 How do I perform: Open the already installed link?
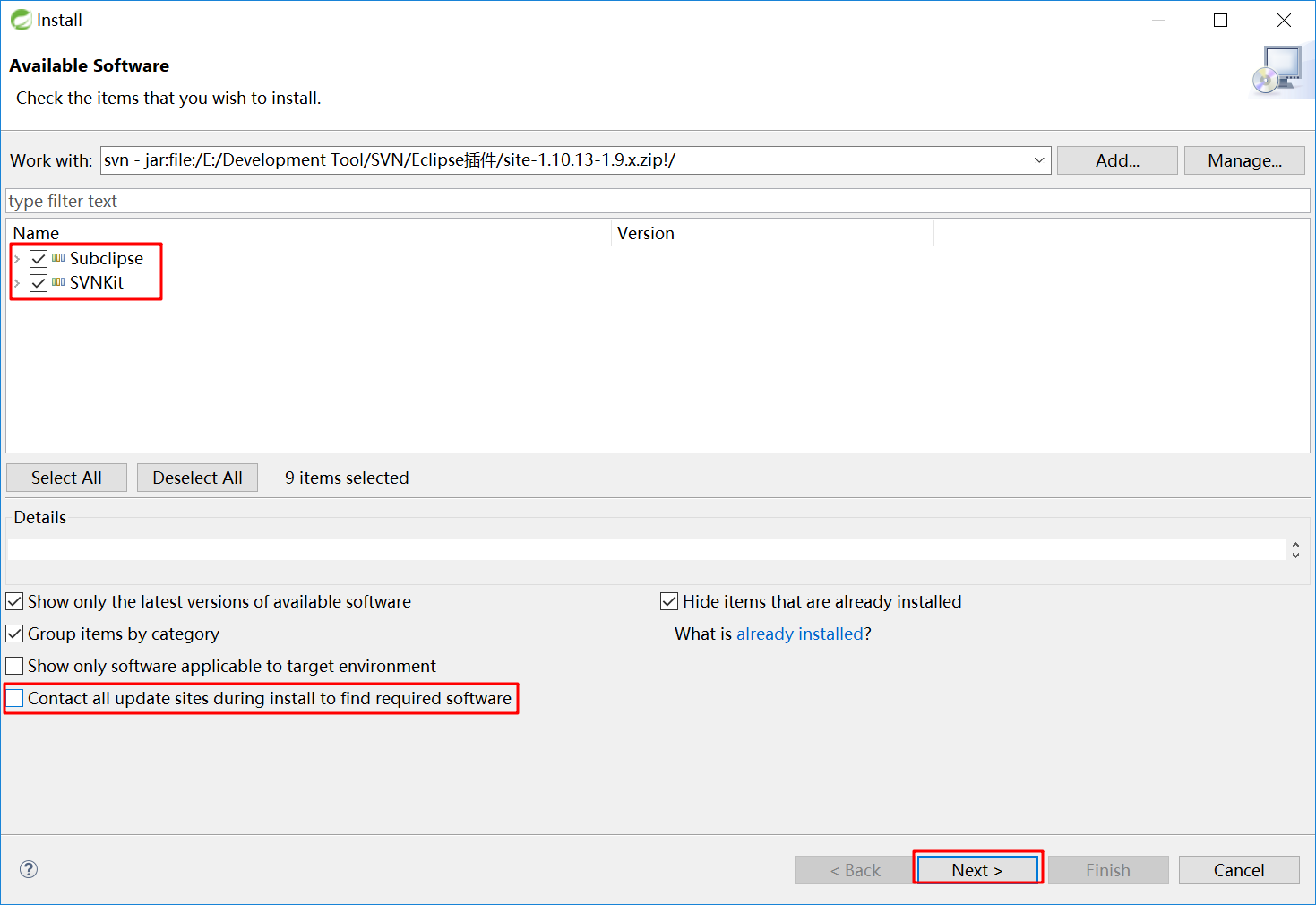click(800, 633)
